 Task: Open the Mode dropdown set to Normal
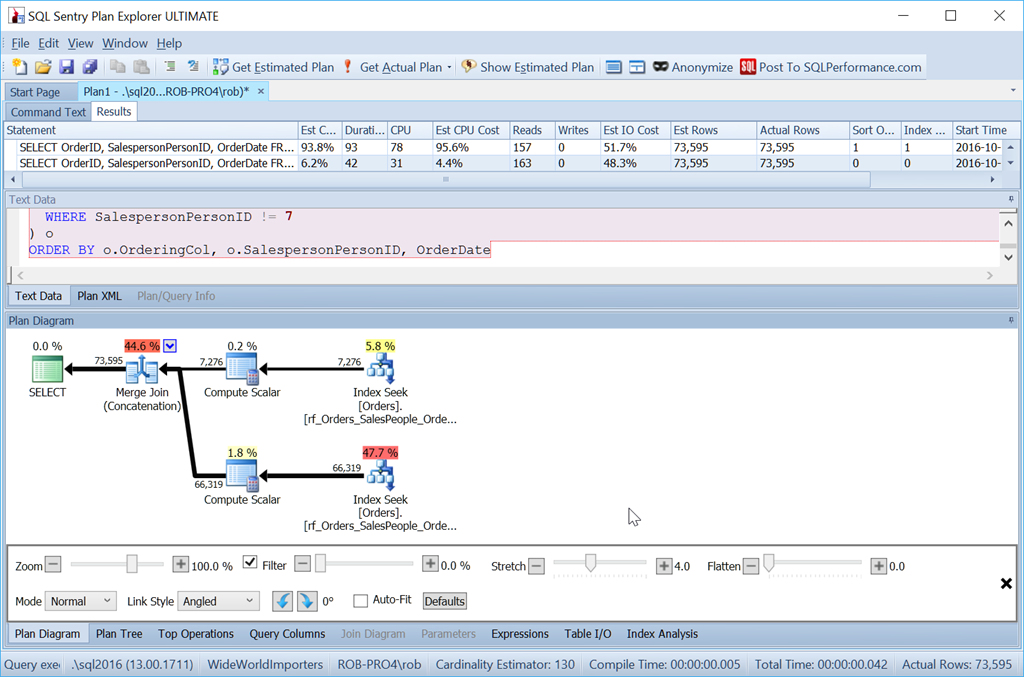click(80, 601)
